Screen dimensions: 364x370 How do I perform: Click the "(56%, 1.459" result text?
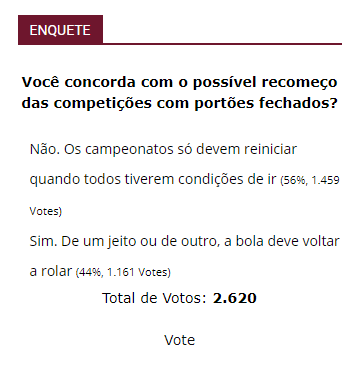pyautogui.click(x=310, y=181)
